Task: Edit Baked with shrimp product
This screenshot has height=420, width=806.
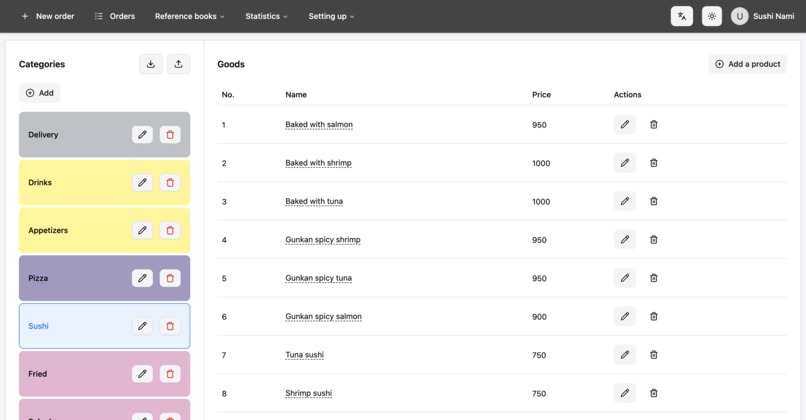Action: [x=625, y=163]
